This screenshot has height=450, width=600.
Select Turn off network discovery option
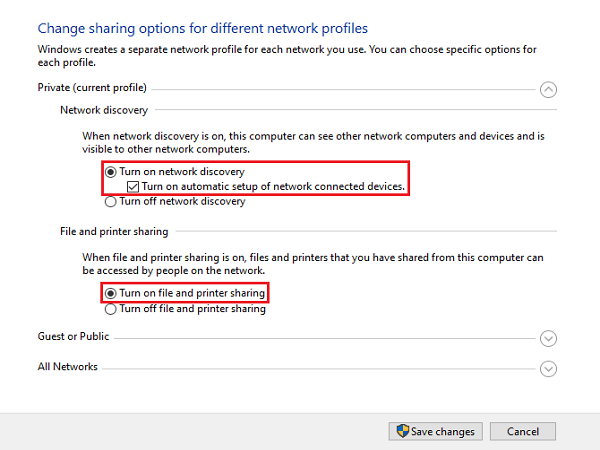coord(111,201)
